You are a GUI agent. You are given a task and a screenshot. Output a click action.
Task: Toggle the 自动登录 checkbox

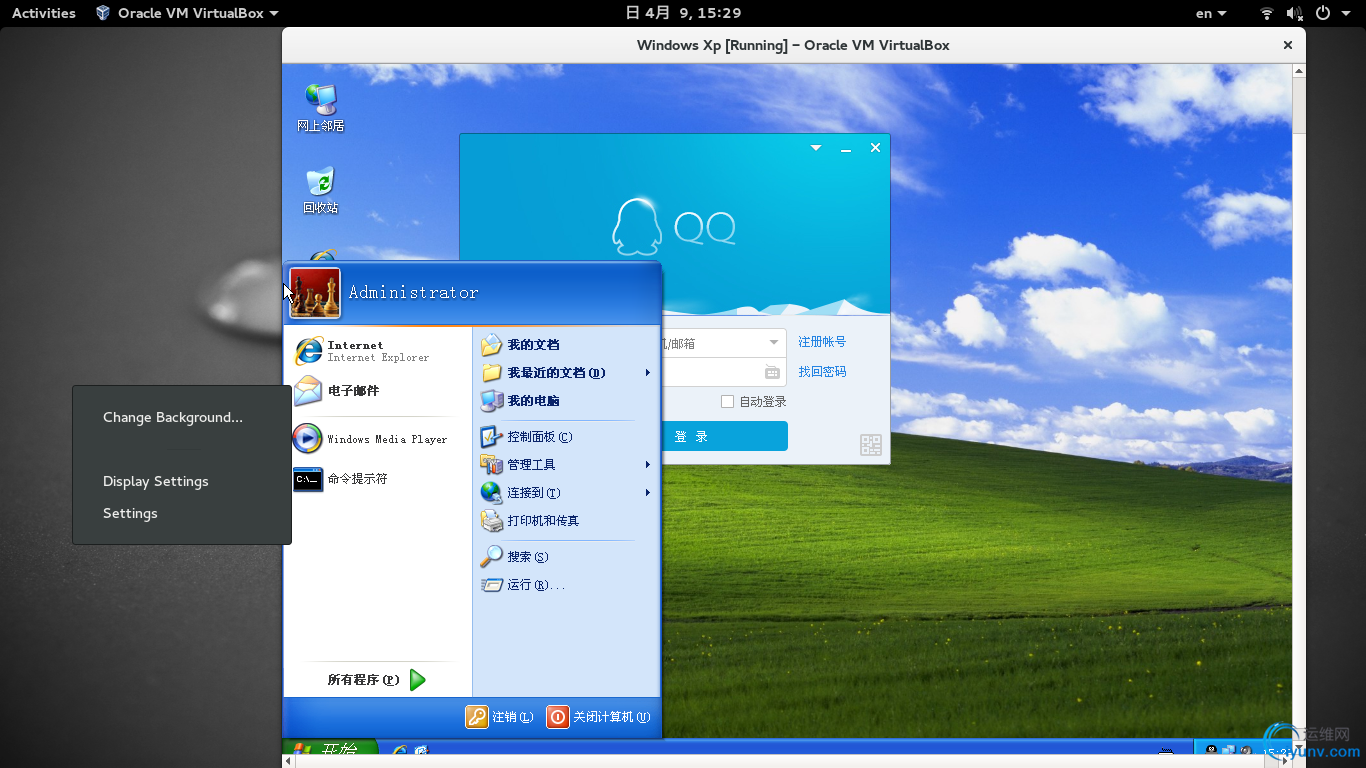click(x=727, y=402)
